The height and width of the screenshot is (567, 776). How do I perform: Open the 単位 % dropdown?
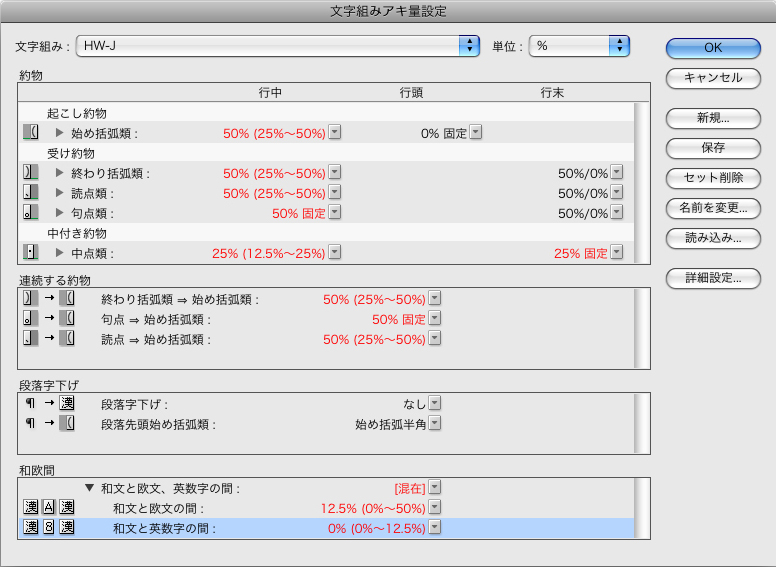pos(579,46)
